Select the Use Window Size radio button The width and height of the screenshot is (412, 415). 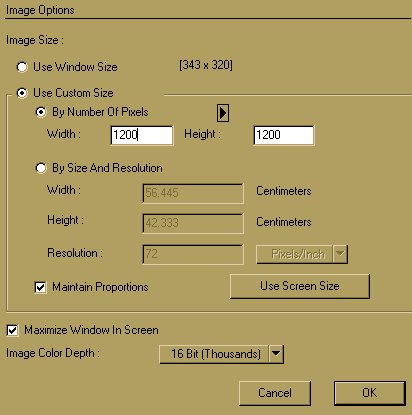coord(22,67)
